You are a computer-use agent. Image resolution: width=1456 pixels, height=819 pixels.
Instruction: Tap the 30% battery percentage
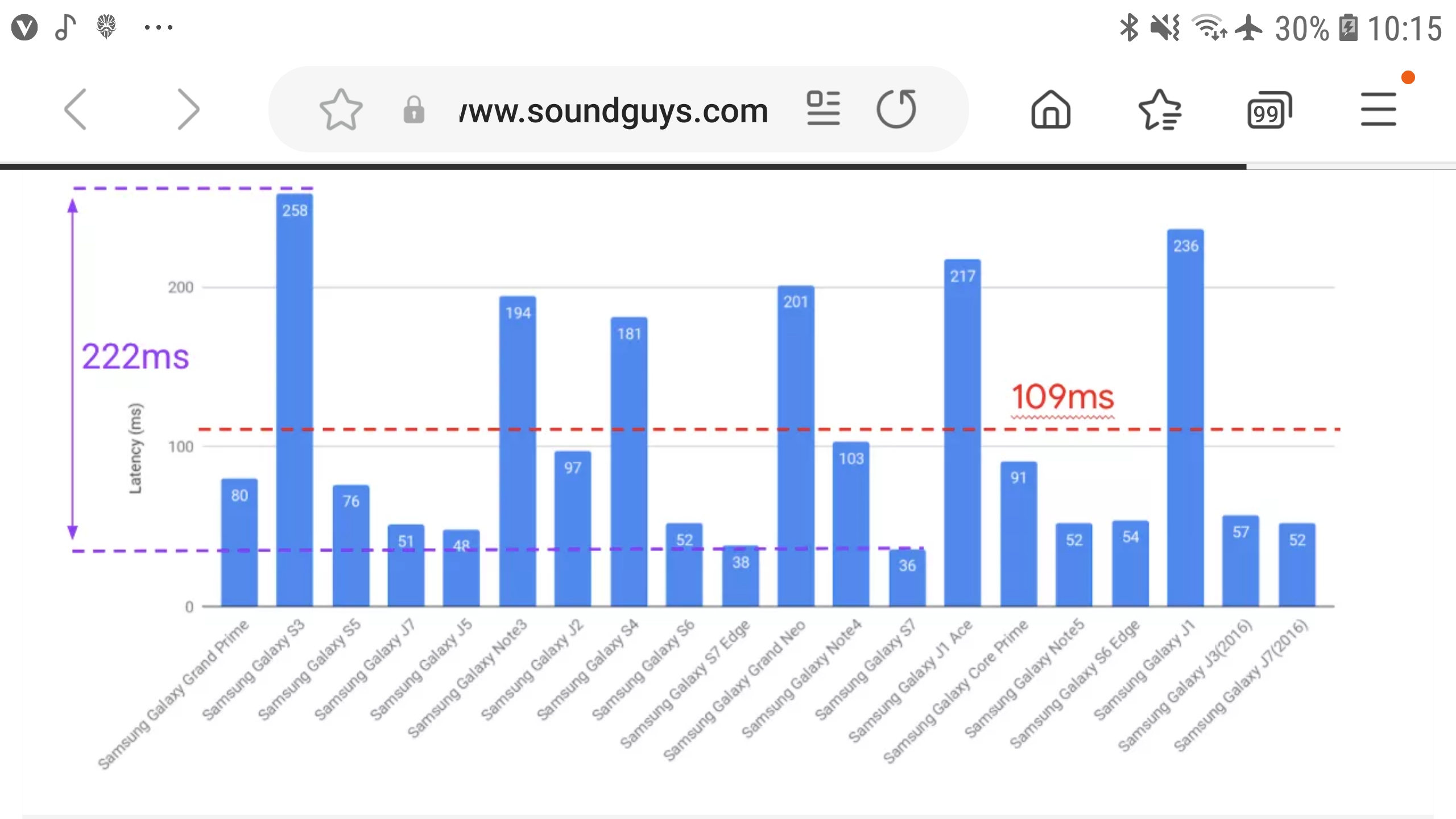(1302, 28)
